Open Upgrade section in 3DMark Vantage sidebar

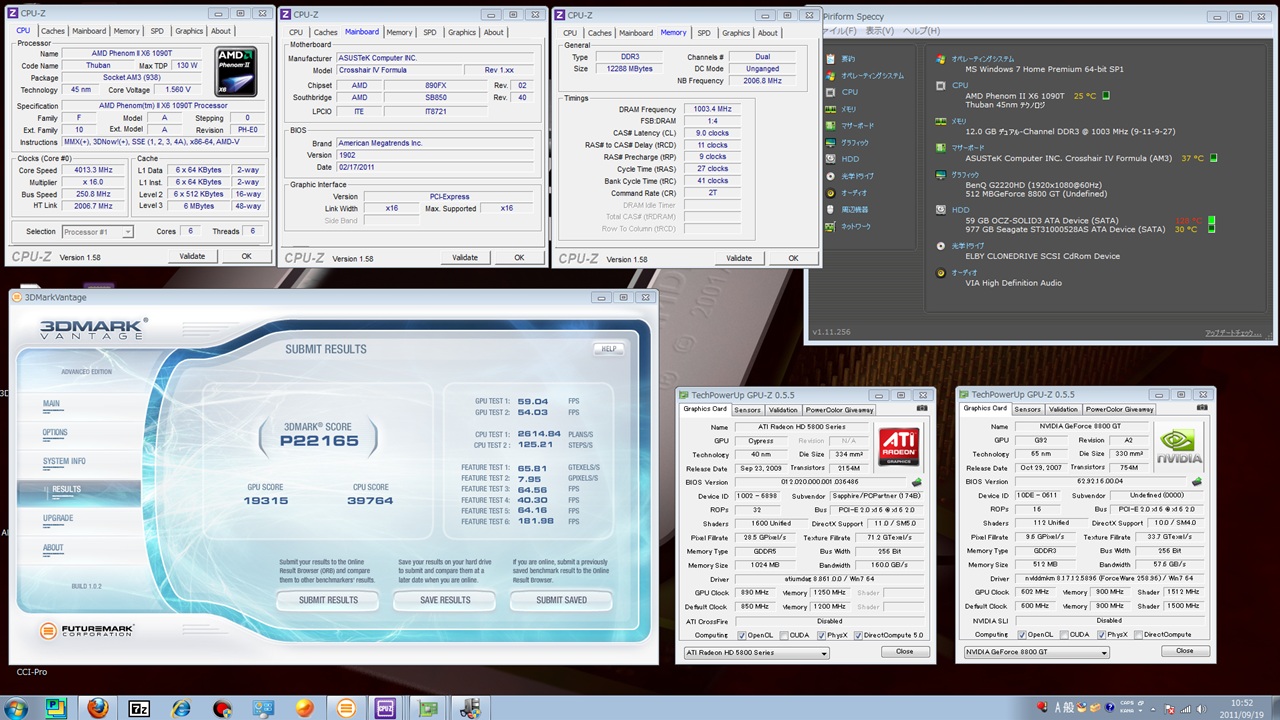tap(58, 518)
